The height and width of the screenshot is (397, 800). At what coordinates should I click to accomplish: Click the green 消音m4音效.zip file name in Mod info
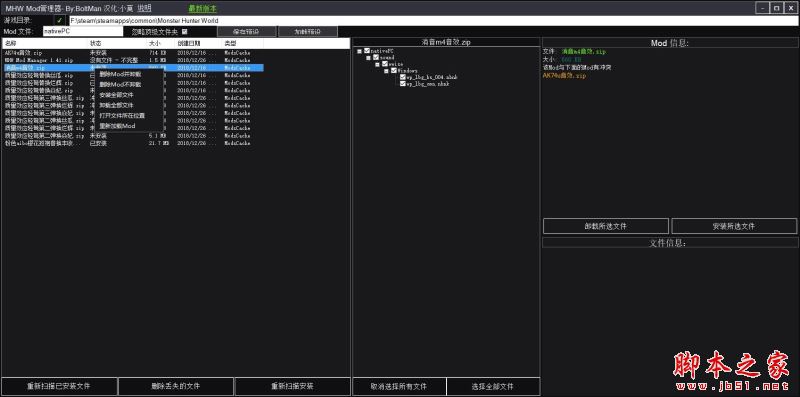click(584, 52)
